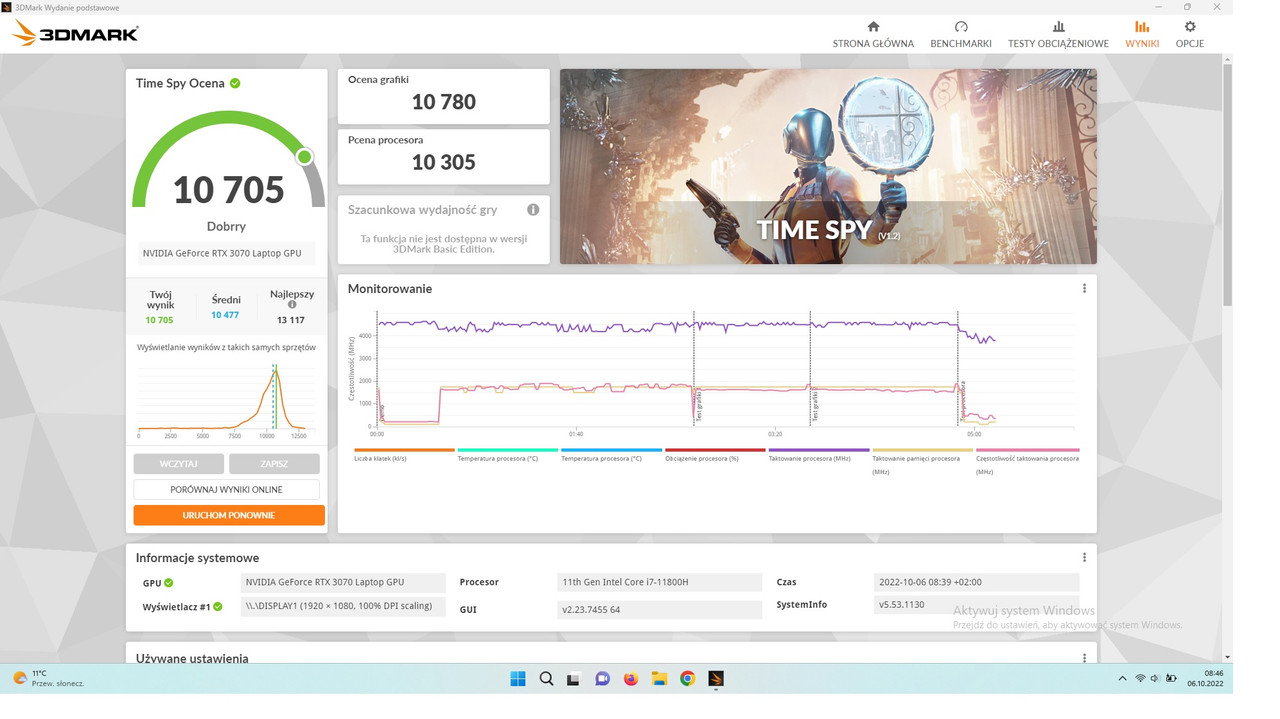Click the Dobry rating label
Image resolution: width=1280 pixels, height=719 pixels.
[226, 226]
